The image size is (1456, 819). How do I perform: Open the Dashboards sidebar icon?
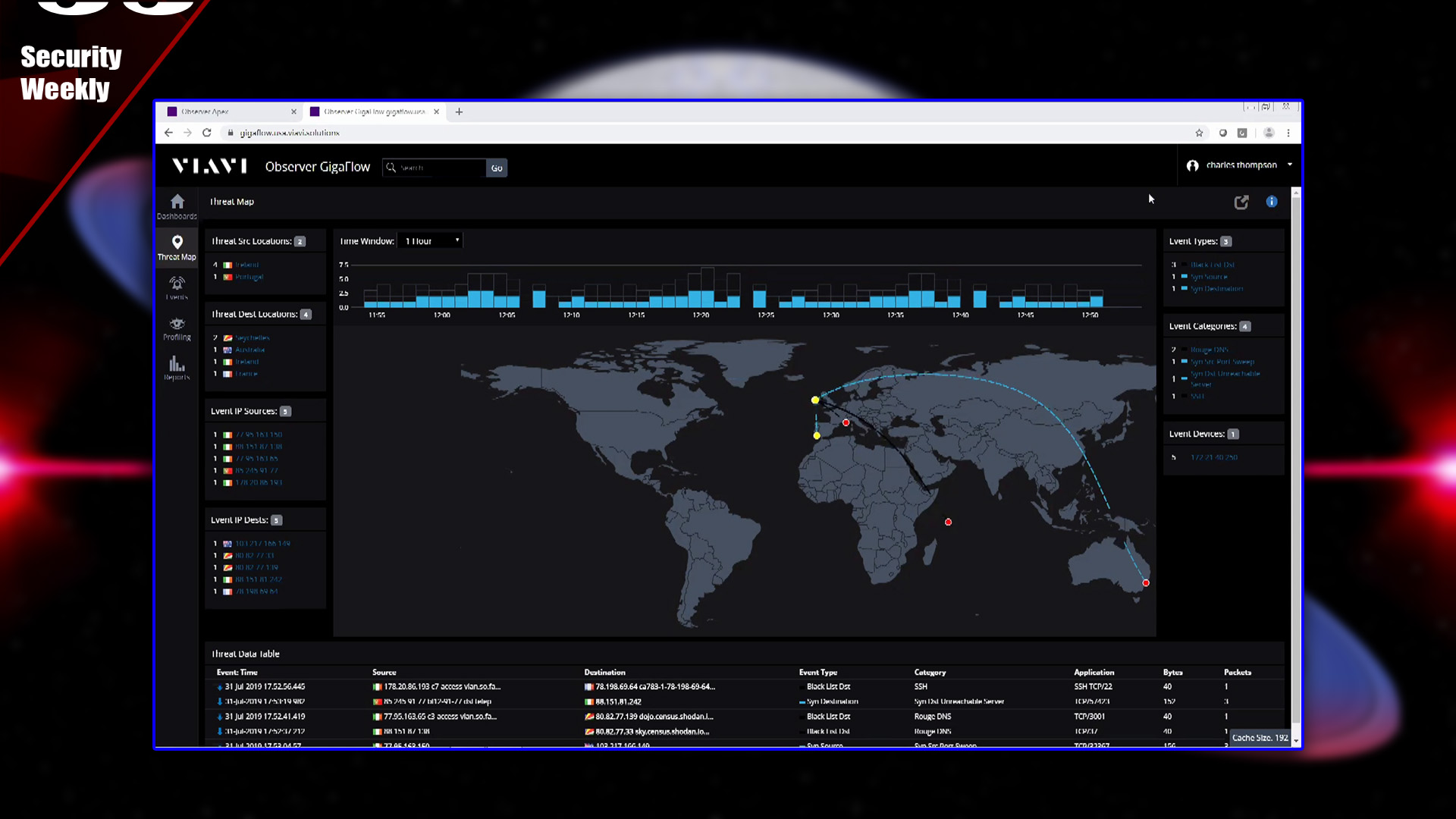(x=177, y=202)
